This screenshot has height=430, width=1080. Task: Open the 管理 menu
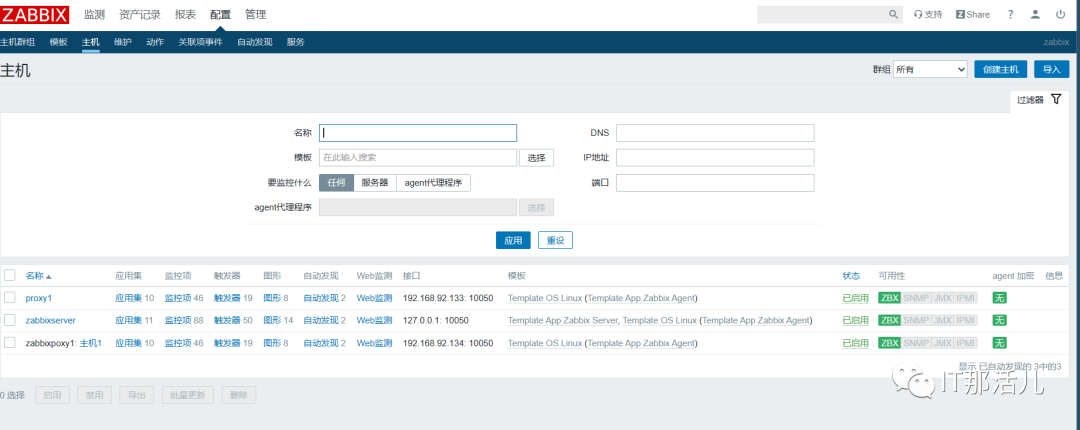pyautogui.click(x=256, y=14)
